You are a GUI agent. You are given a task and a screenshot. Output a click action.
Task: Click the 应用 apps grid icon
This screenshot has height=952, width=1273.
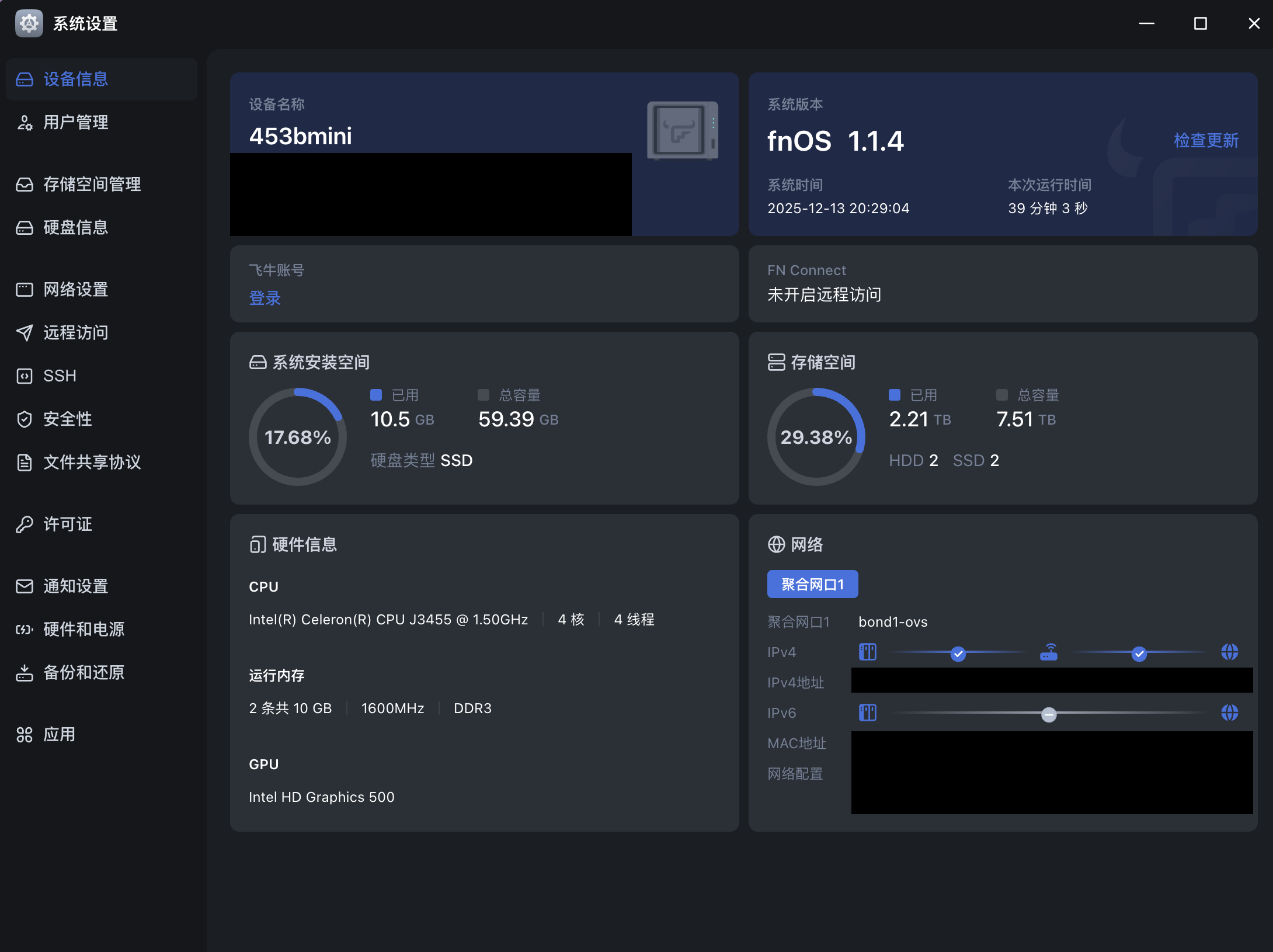click(x=25, y=735)
